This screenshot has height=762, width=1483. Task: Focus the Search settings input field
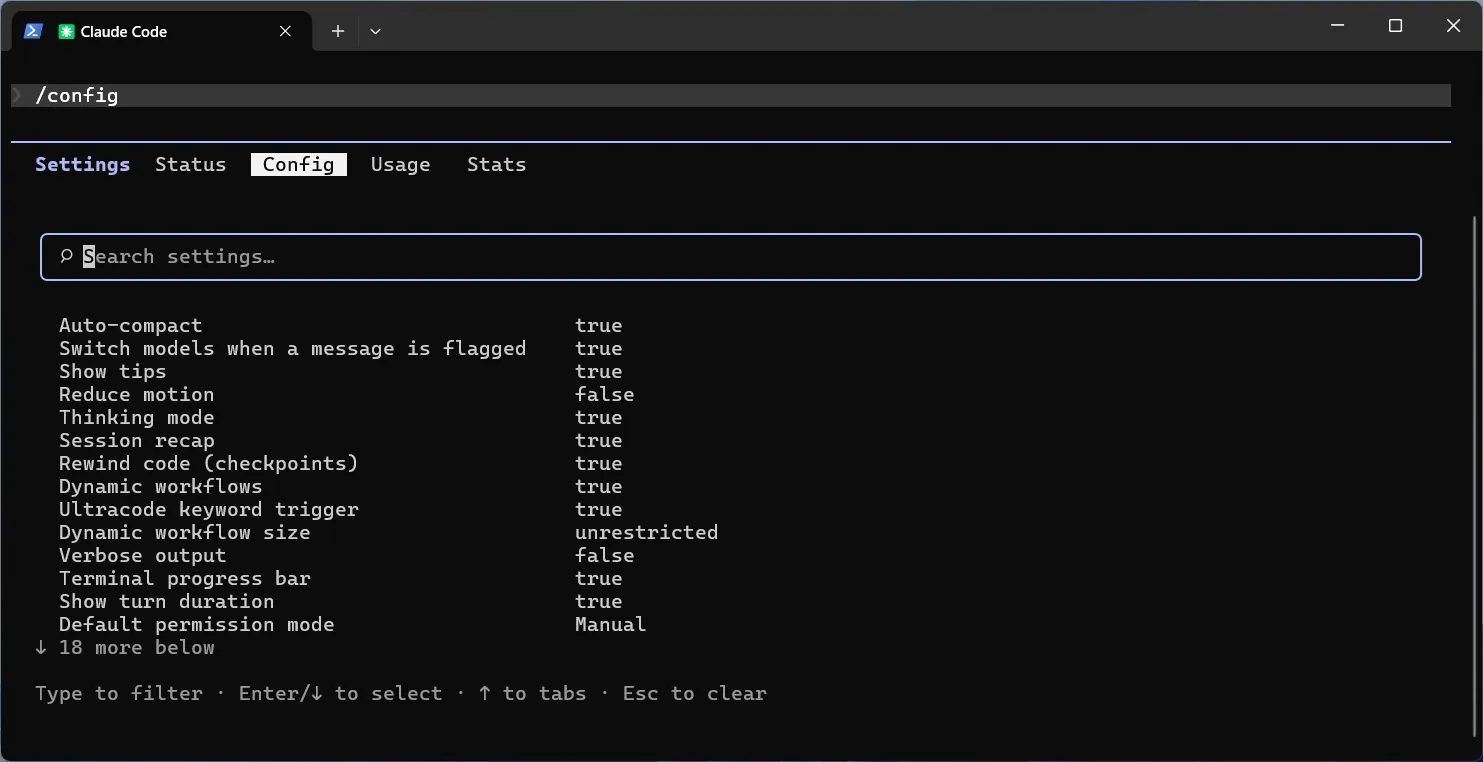click(731, 257)
